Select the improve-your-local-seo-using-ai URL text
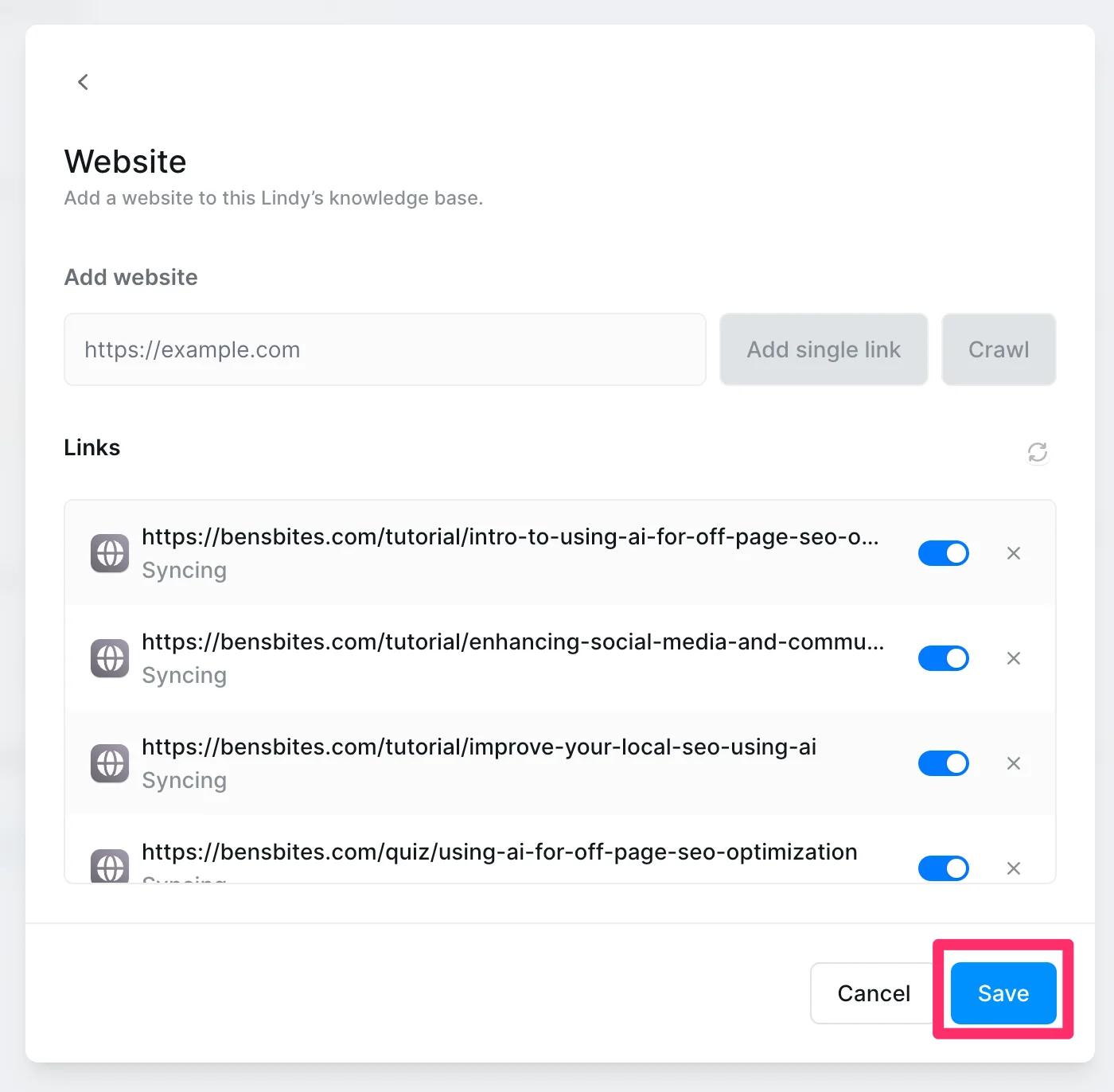 [x=479, y=747]
